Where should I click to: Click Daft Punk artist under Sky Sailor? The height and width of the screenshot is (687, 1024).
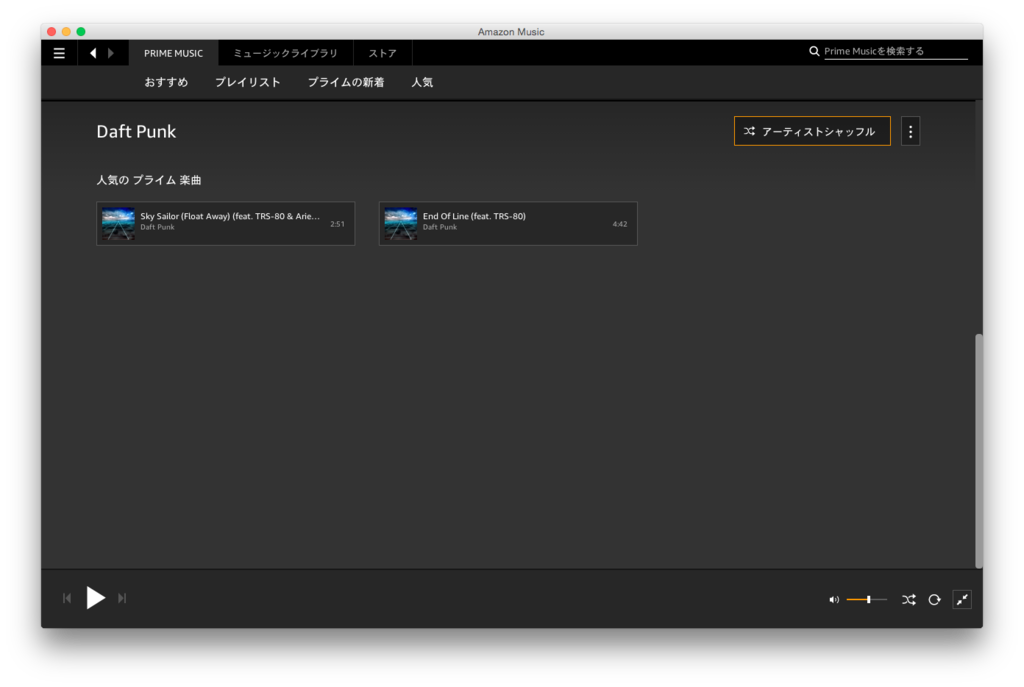coord(157,227)
